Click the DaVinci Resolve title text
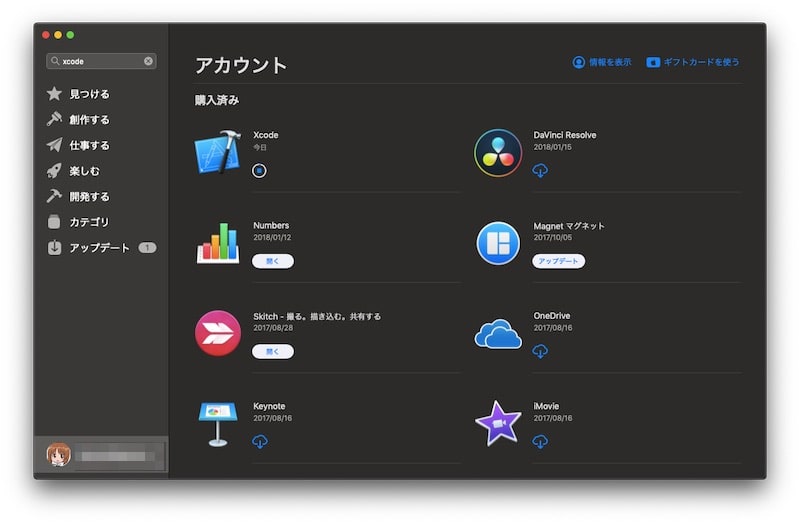This screenshot has height=524, width=800. [565, 135]
